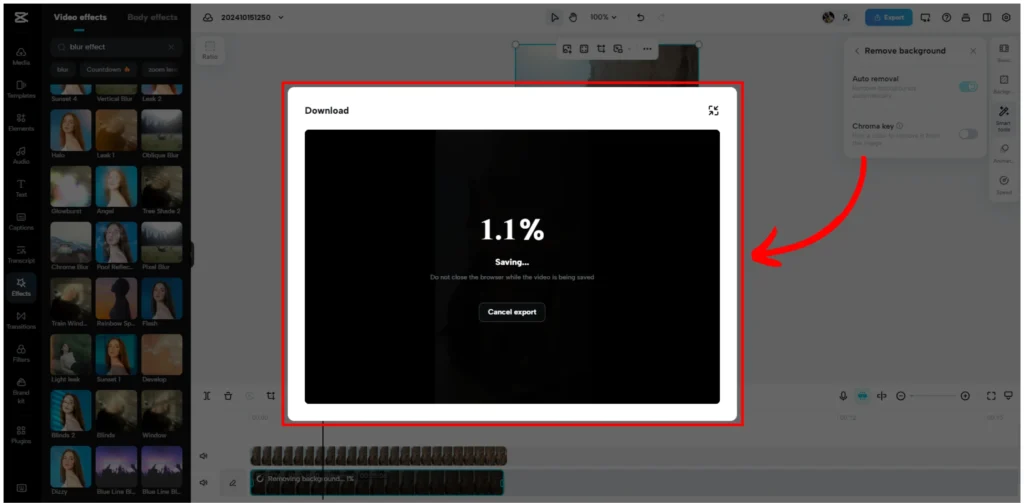Open the Plugins panel in the sidebar
Image resolution: width=1024 pixels, height=503 pixels.
(x=21, y=435)
